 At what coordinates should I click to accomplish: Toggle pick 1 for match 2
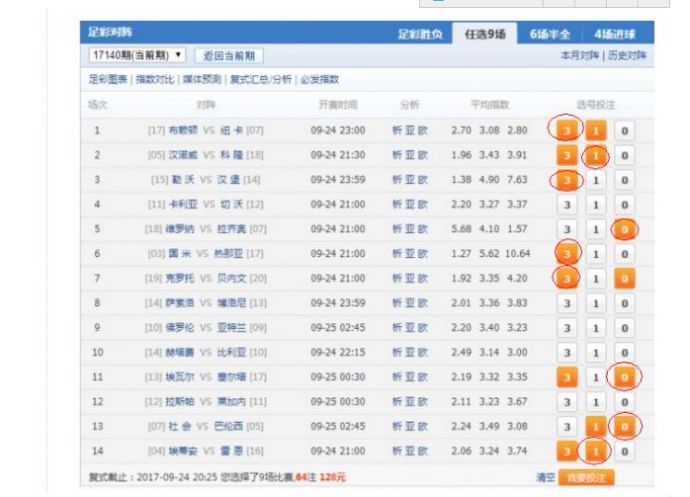coord(596,155)
